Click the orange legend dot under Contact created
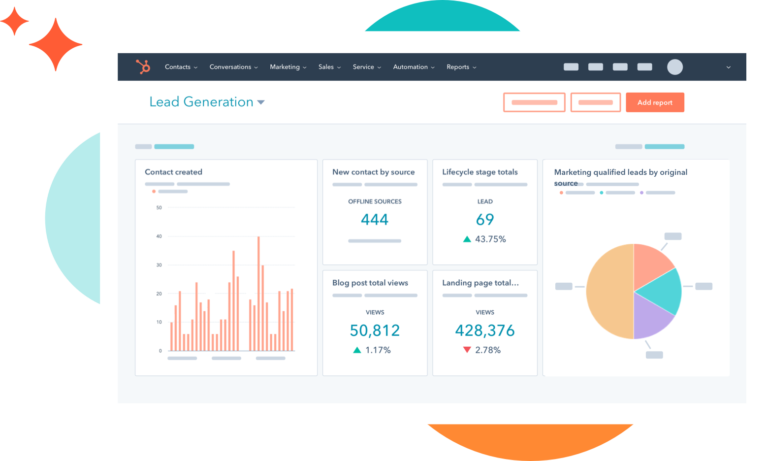 153,191
